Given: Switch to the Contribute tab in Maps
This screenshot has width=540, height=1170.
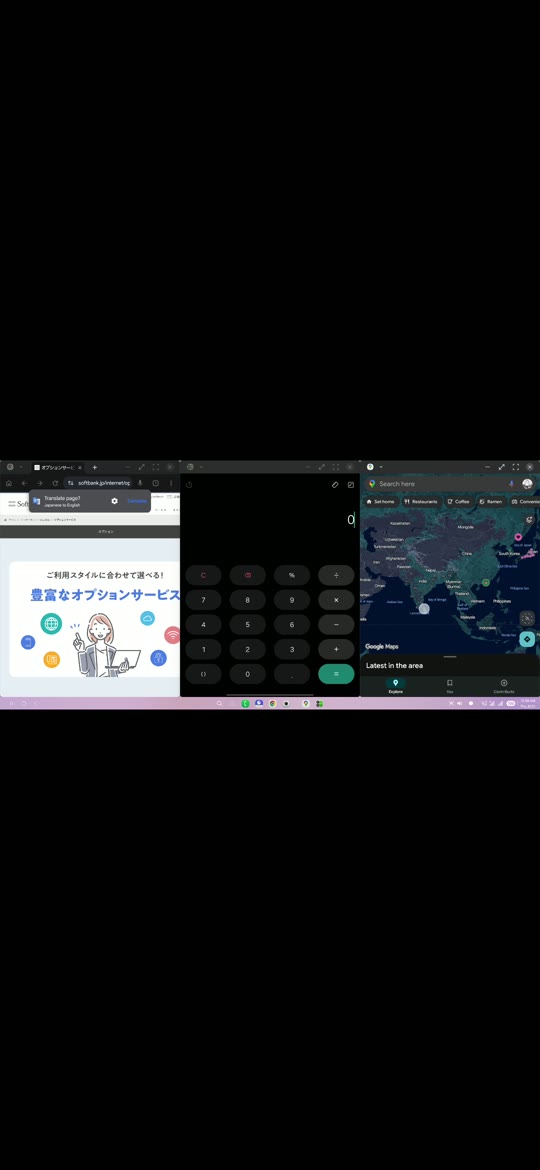Looking at the screenshot, I should (504, 686).
